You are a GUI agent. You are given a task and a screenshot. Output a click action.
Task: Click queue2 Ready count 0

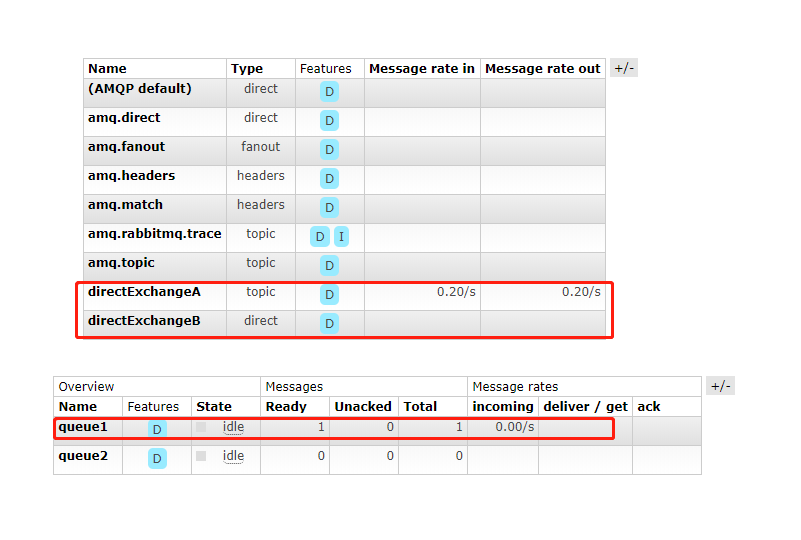click(321, 456)
